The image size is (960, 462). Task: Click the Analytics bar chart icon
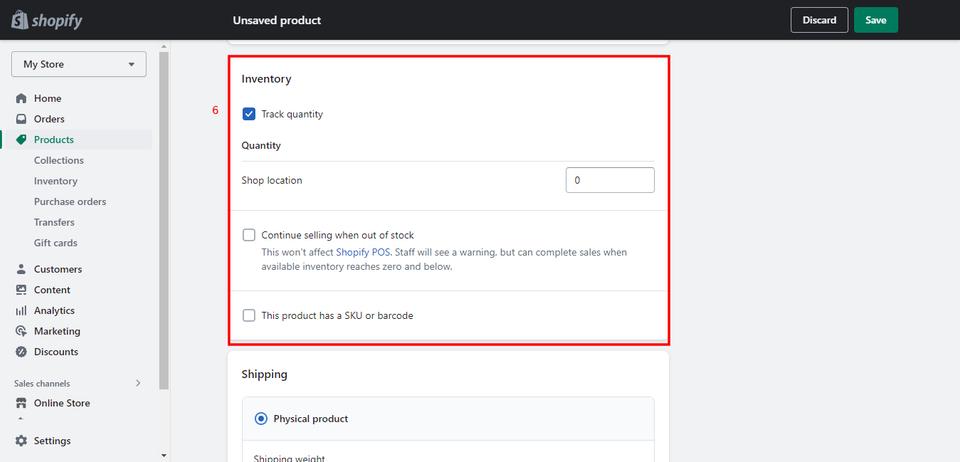pos(21,311)
